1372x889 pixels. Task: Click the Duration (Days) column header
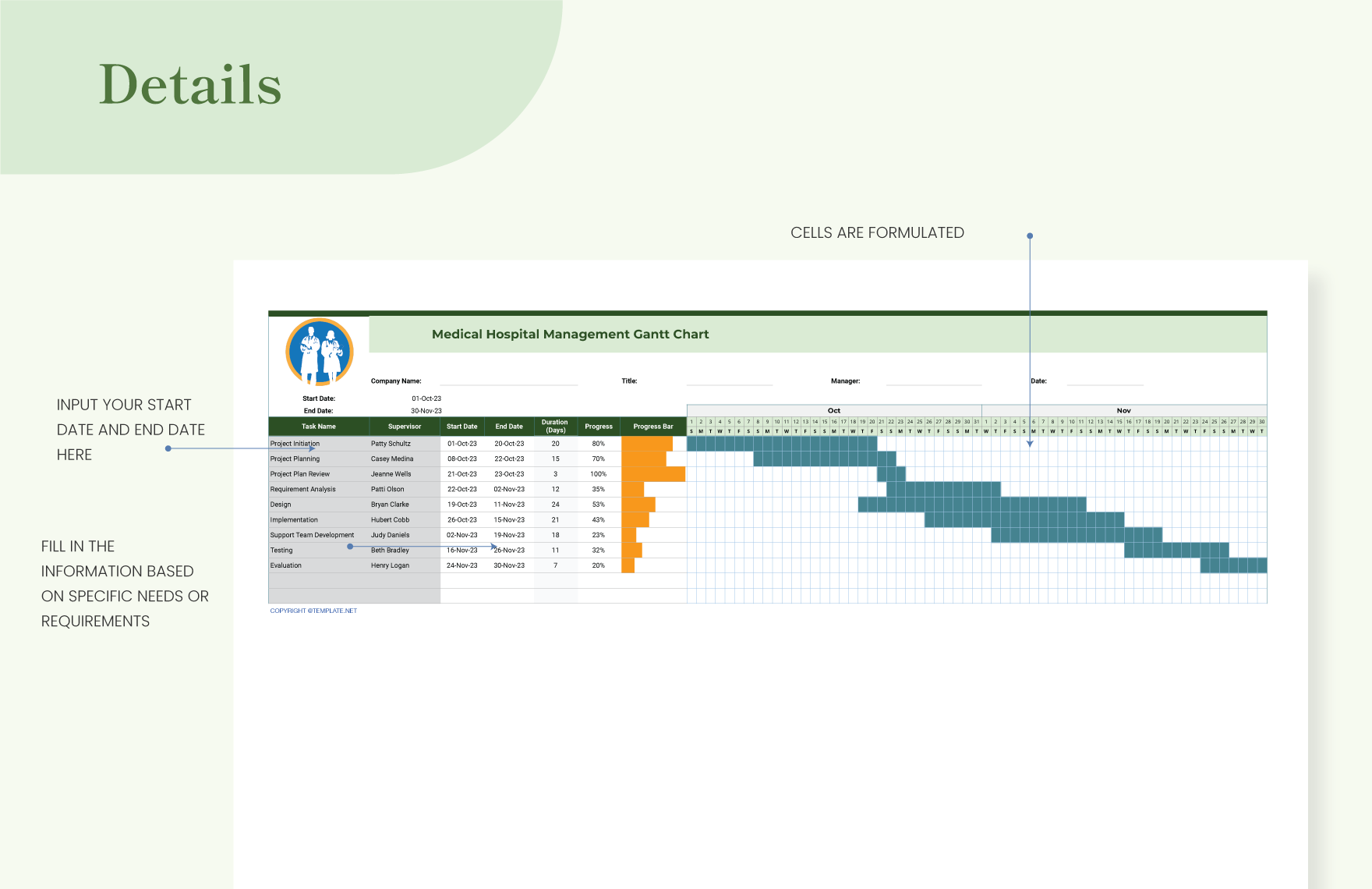(x=555, y=427)
